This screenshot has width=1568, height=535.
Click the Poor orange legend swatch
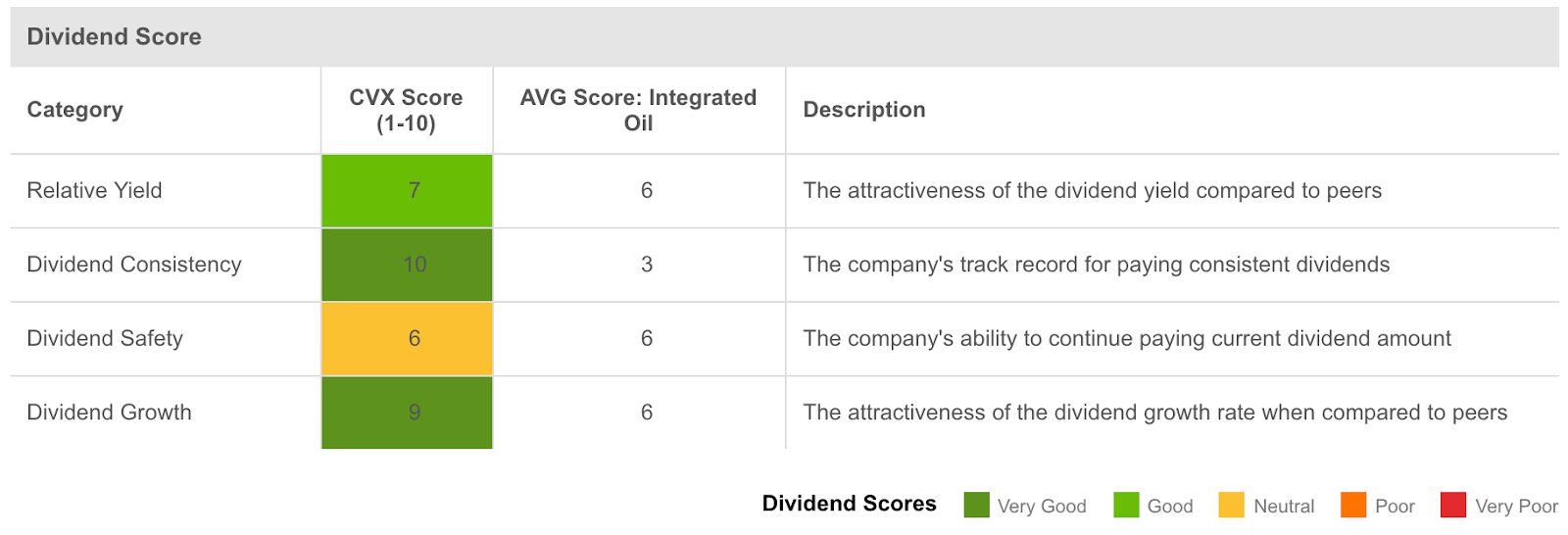(1353, 505)
